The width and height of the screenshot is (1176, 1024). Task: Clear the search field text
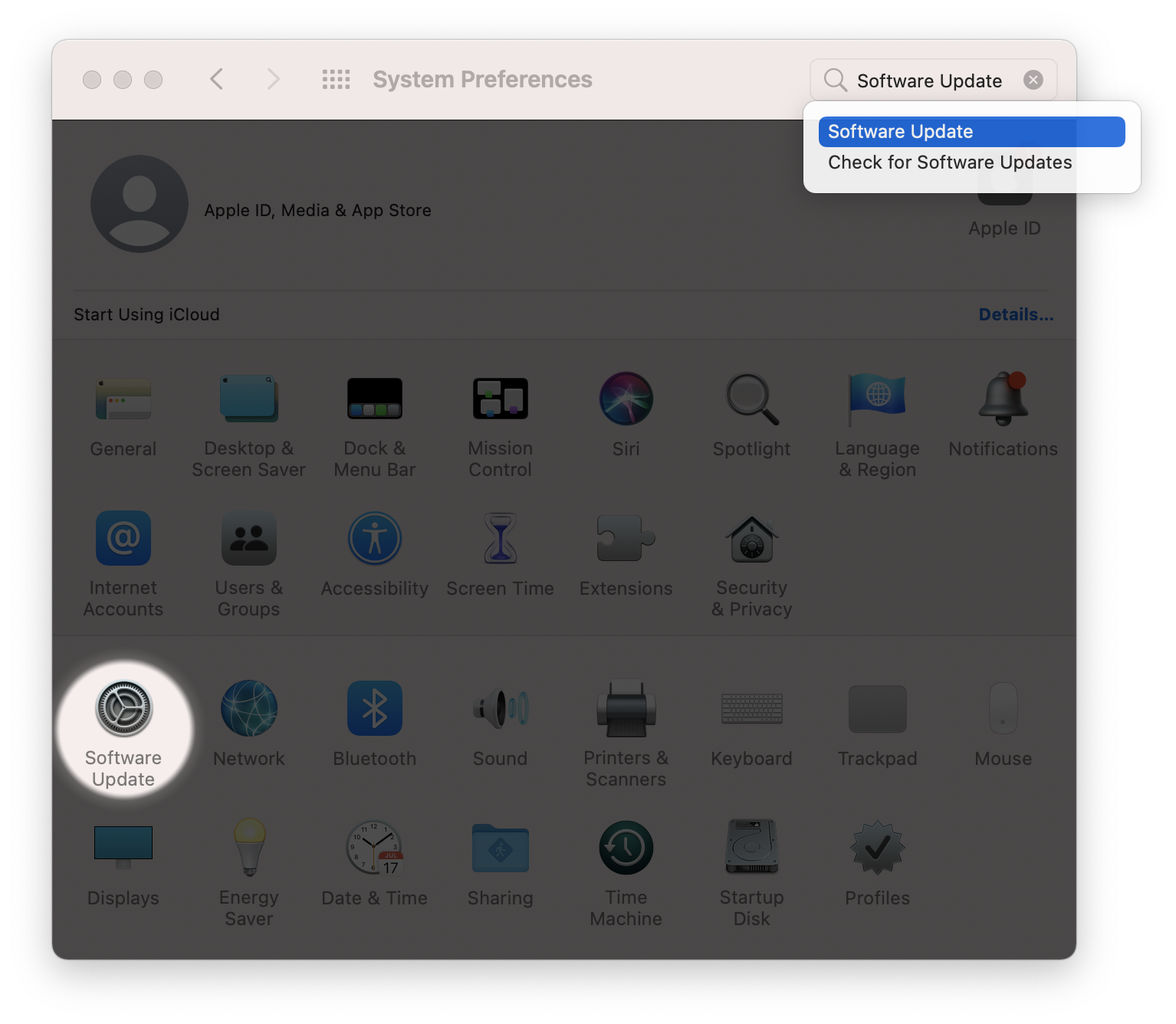(x=1033, y=80)
